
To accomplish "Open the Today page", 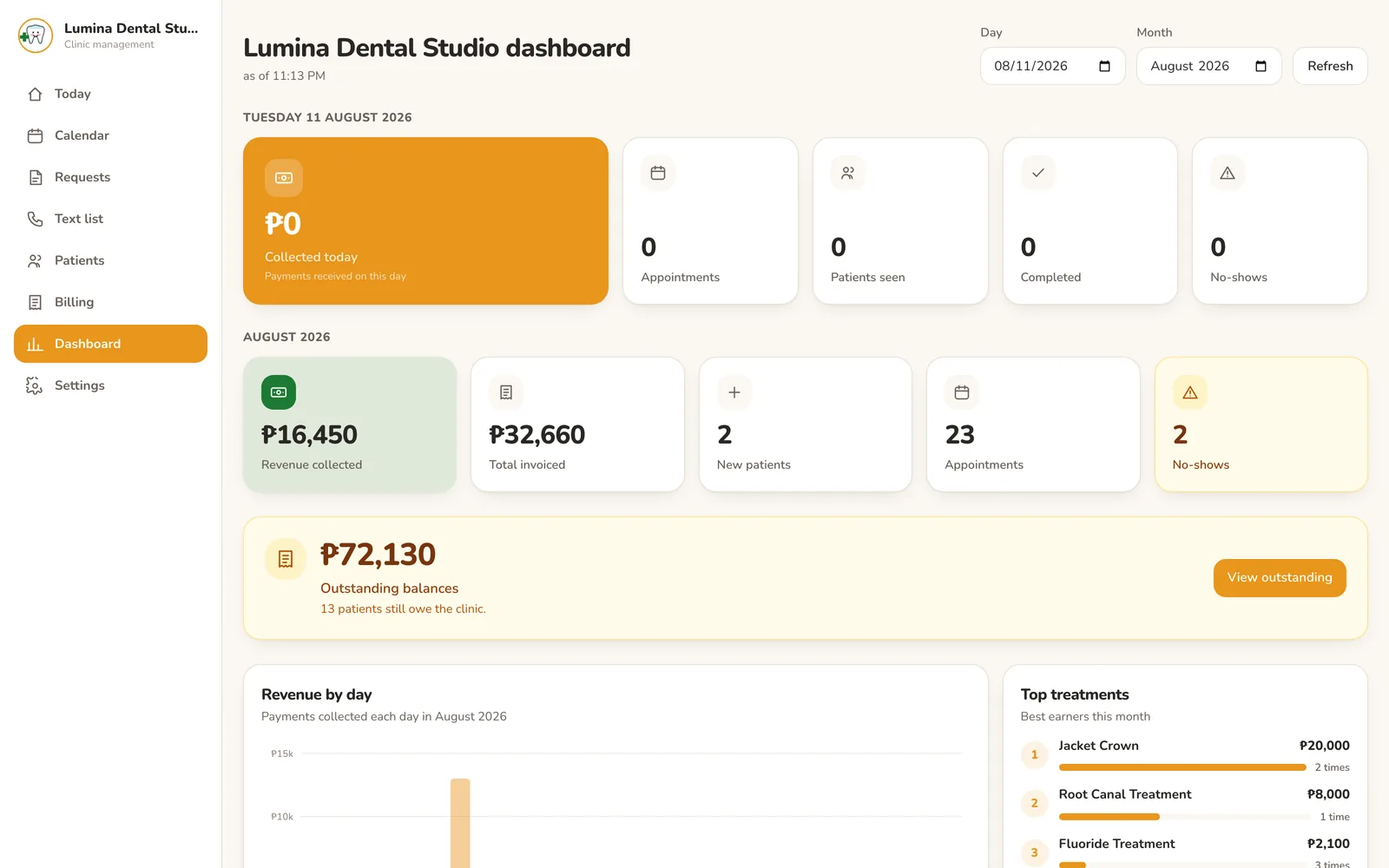I will (110, 94).
